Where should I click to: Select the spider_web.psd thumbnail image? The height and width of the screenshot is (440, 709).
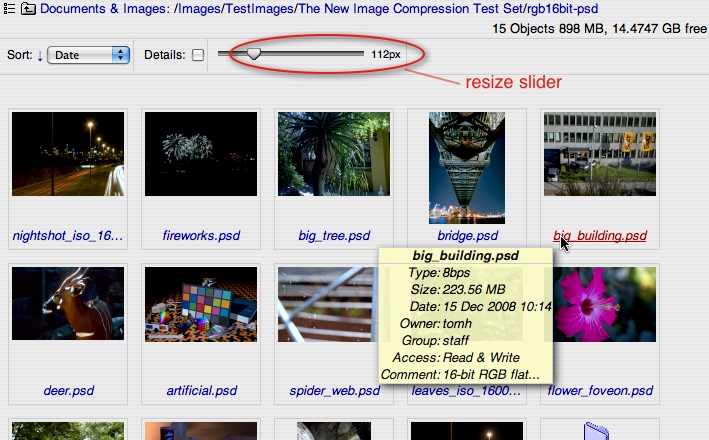tap(328, 304)
